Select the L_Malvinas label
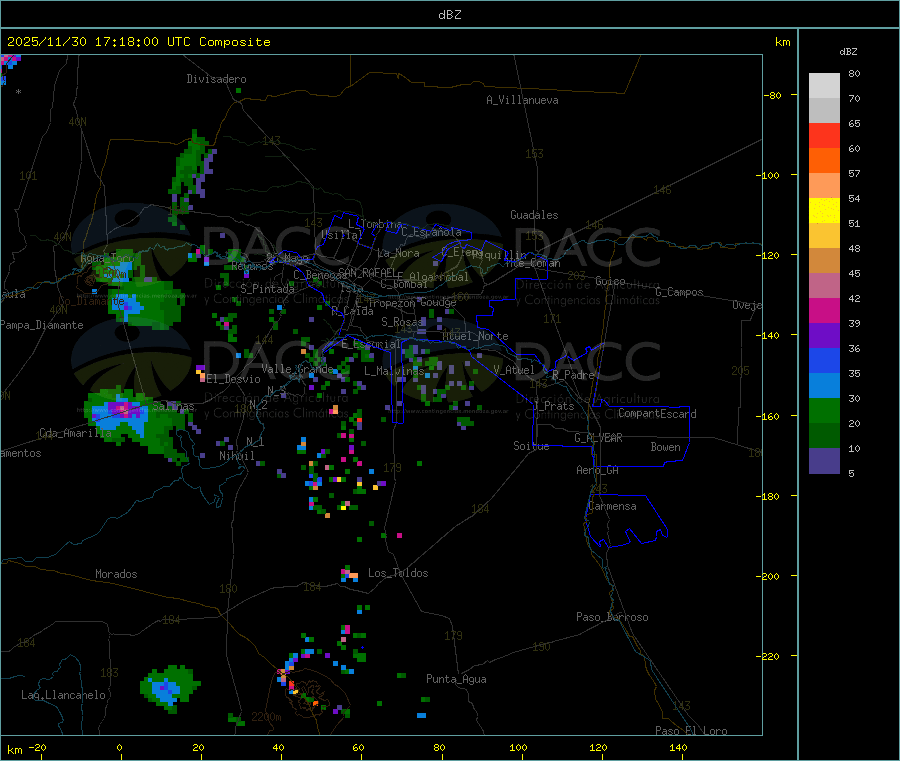This screenshot has width=900, height=761. pos(394,371)
